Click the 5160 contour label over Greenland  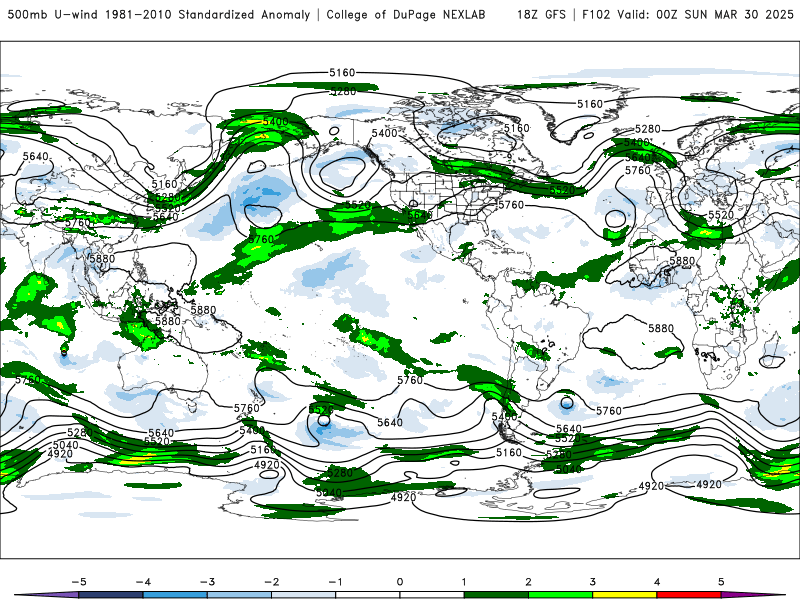click(590, 104)
